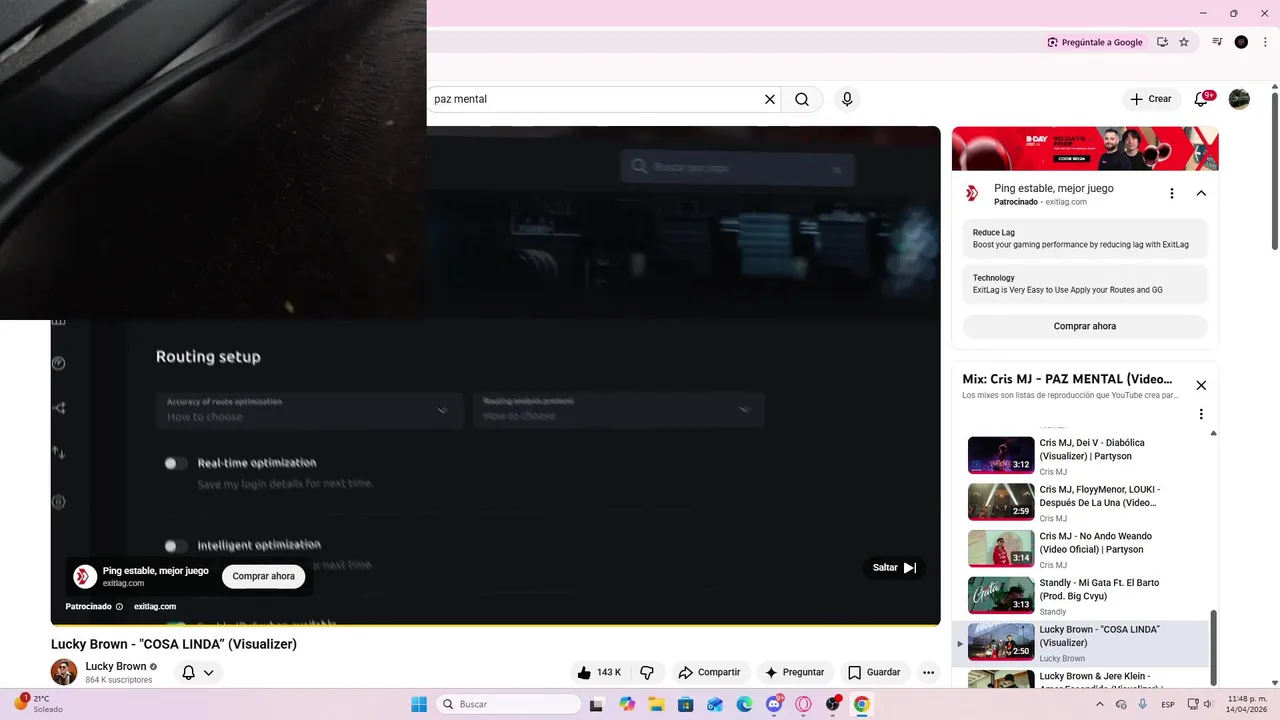Open the Chrome profile avatar
The image size is (1280, 720).
[x=1241, y=42]
